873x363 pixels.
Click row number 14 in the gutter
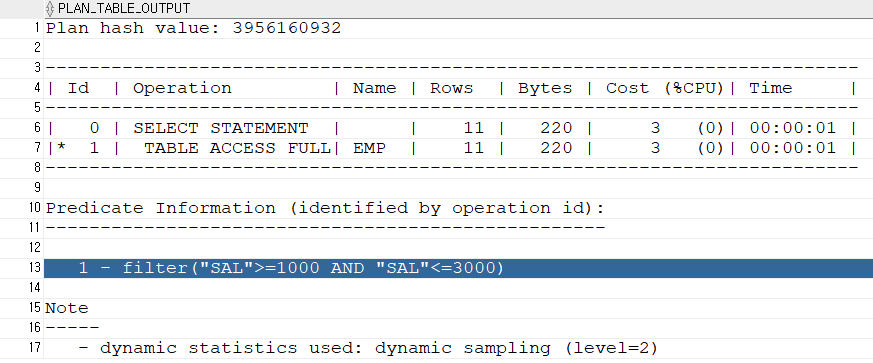[35, 288]
